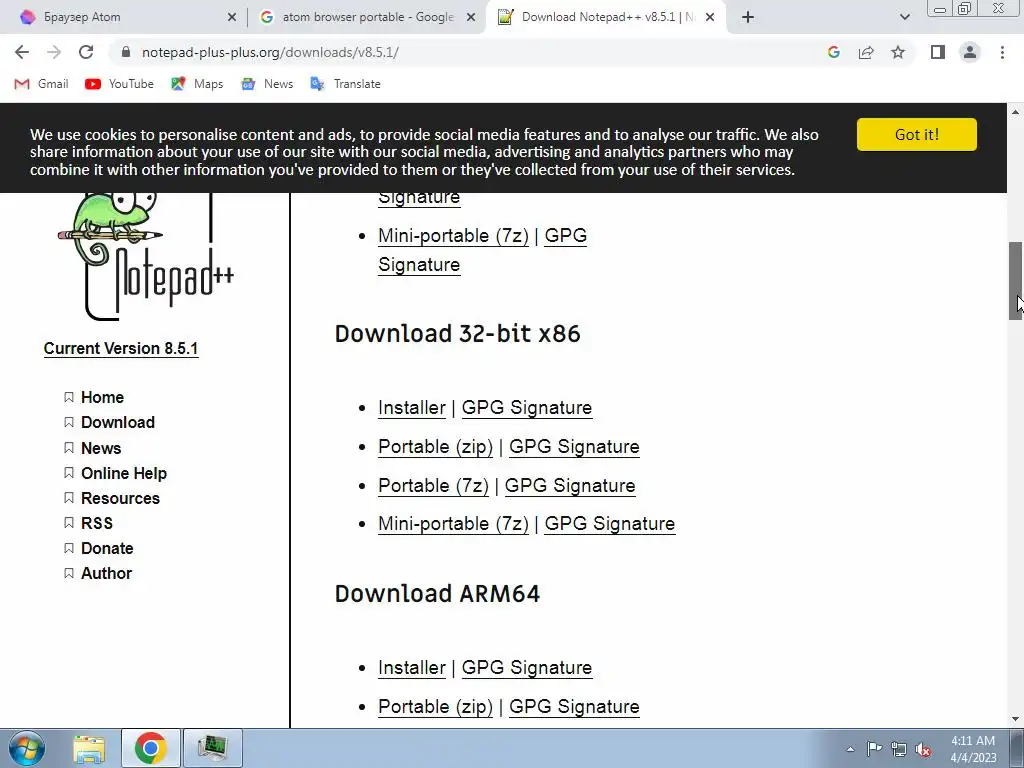The width and height of the screenshot is (1024, 768).
Task: Download the ARM64 Installer
Action: (x=411, y=668)
